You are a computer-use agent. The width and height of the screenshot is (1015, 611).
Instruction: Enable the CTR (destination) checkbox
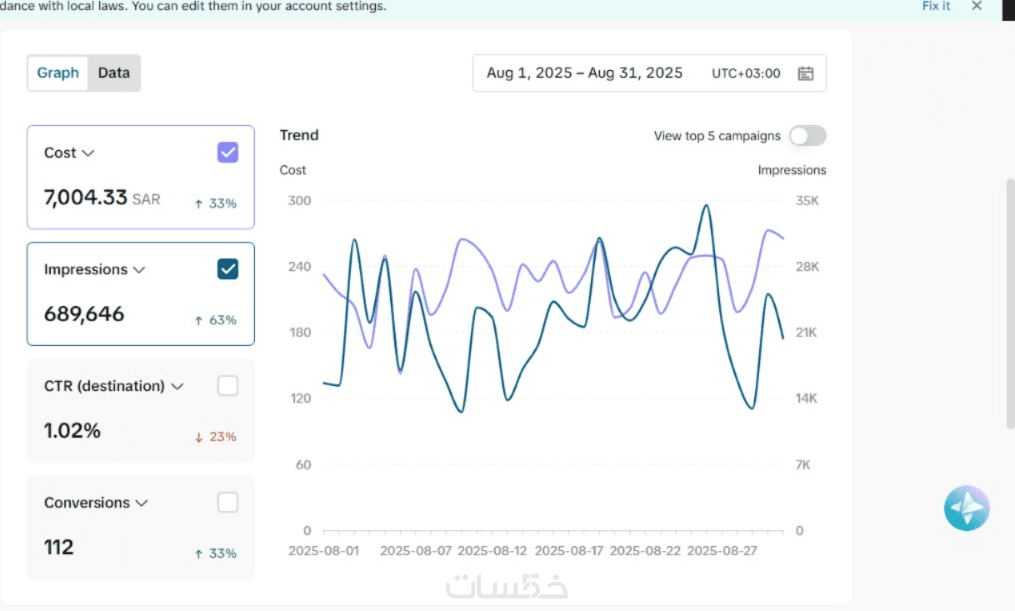(228, 386)
